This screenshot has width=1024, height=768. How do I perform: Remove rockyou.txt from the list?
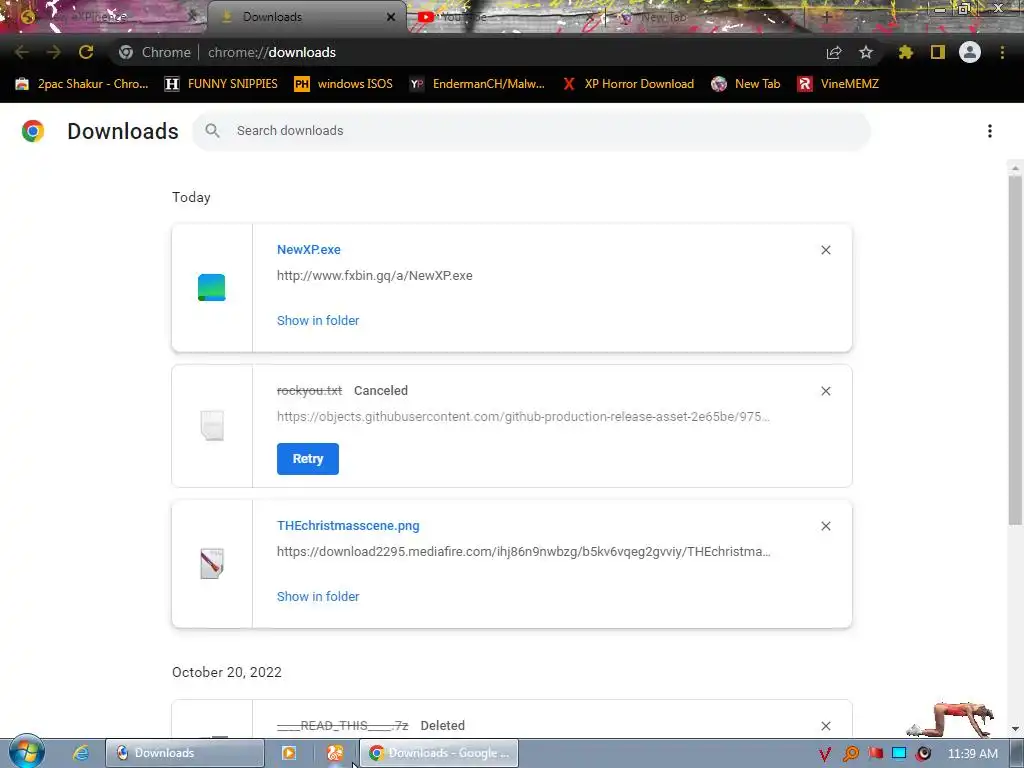pos(826,391)
